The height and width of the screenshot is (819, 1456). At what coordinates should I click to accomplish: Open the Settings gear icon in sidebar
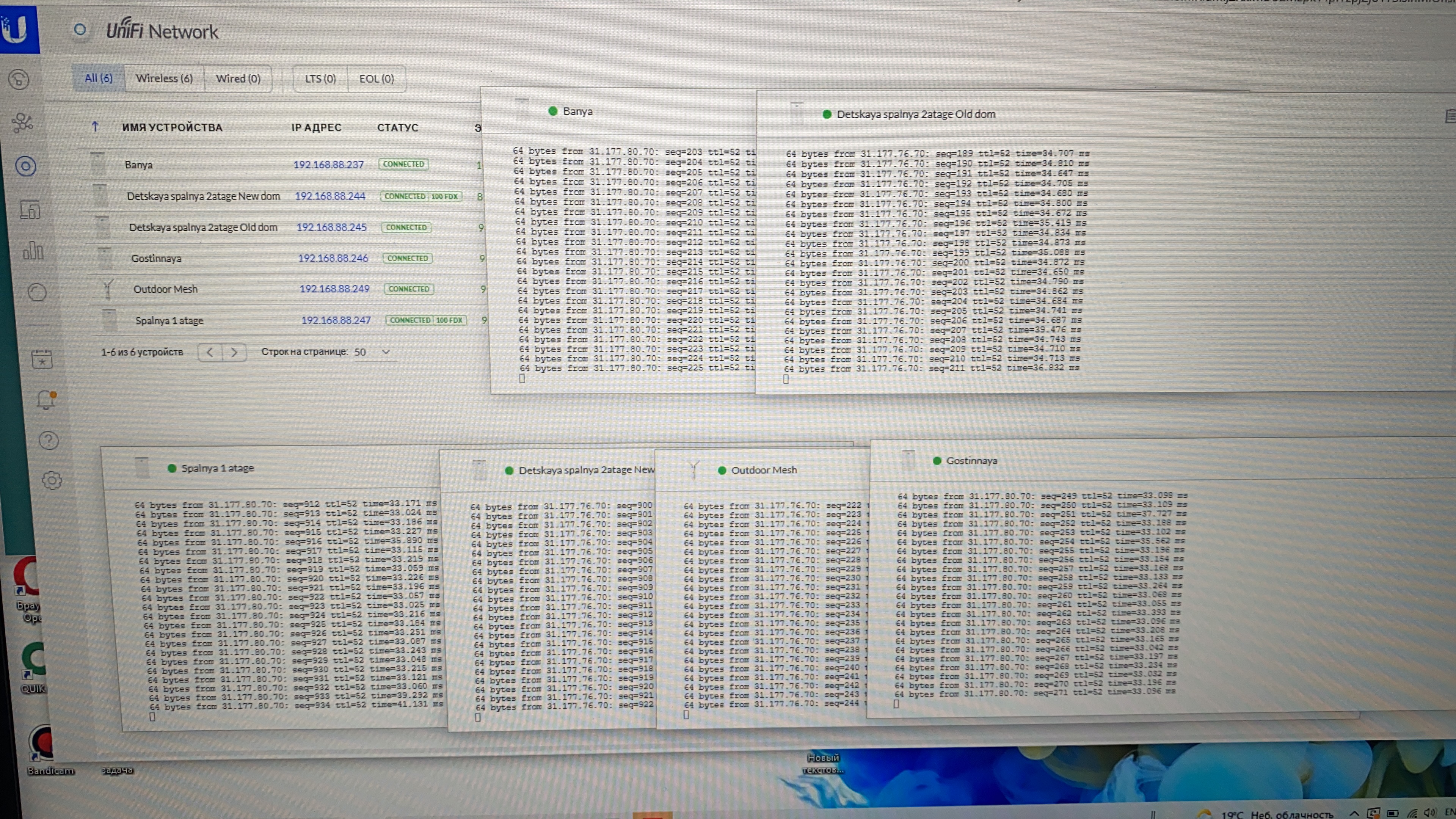(x=52, y=480)
